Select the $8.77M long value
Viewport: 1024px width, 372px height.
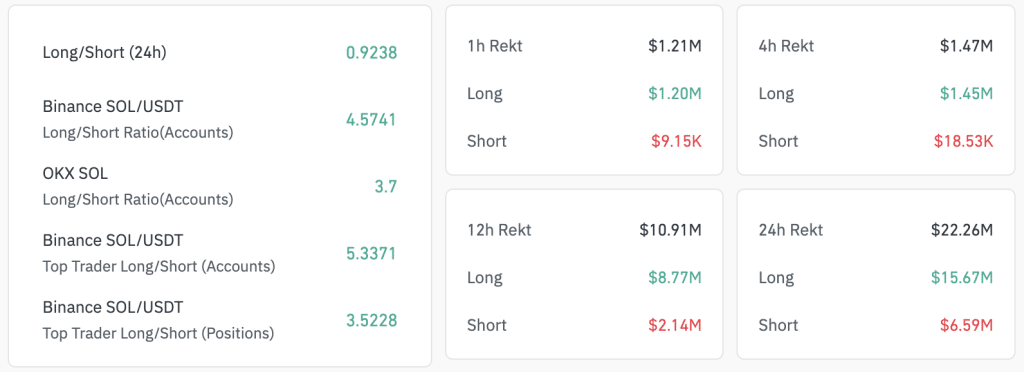coord(675,277)
